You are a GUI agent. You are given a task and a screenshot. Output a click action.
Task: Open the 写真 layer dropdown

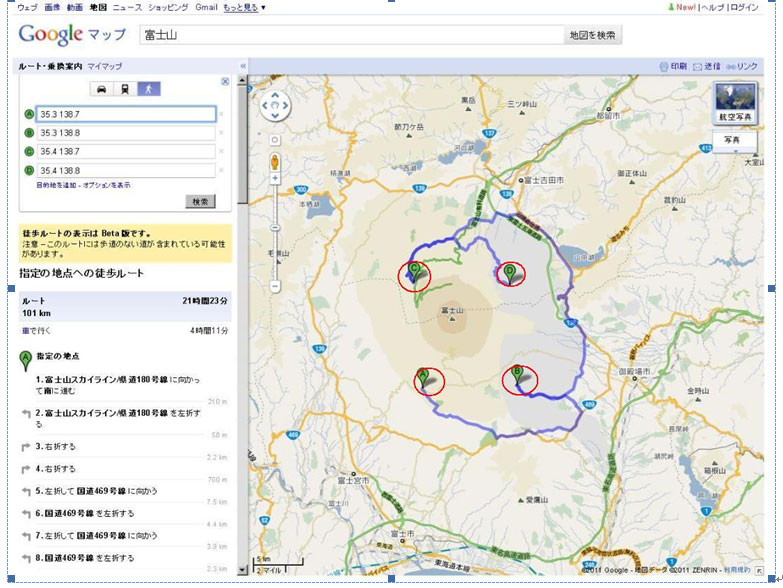pyautogui.click(x=735, y=142)
